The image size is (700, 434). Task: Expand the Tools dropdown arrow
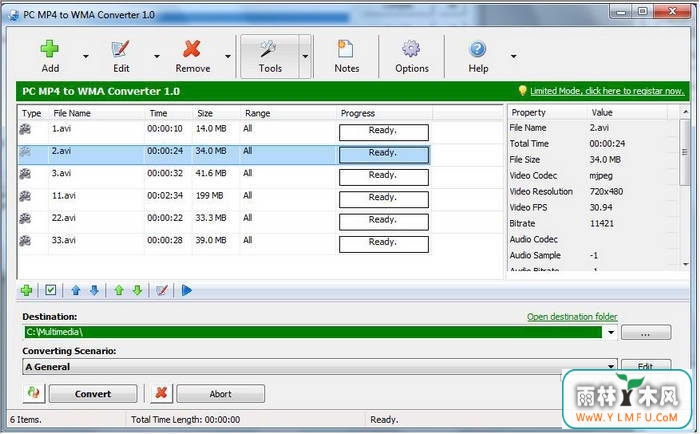(305, 57)
